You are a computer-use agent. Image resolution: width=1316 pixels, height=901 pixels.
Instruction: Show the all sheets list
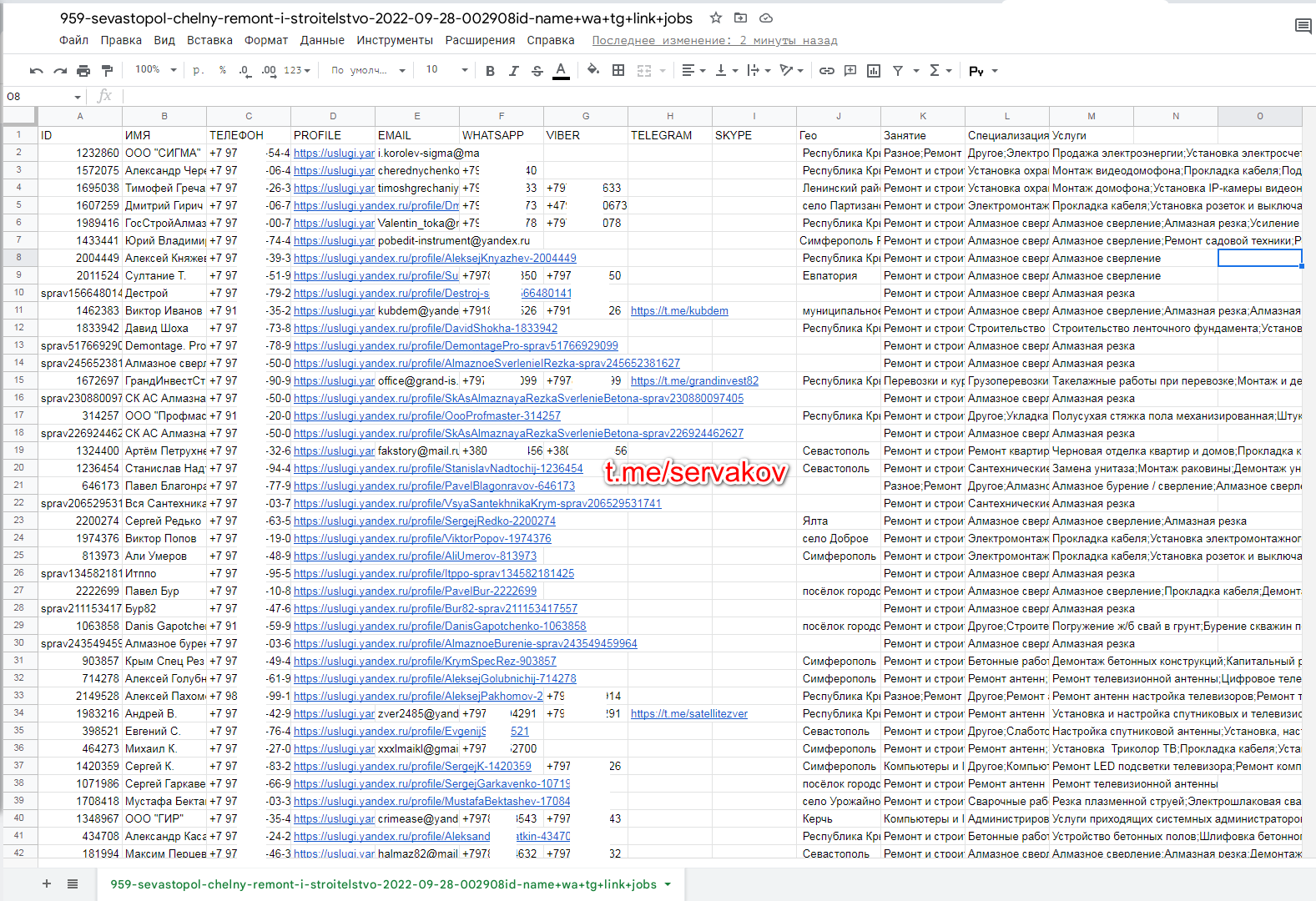[x=73, y=883]
